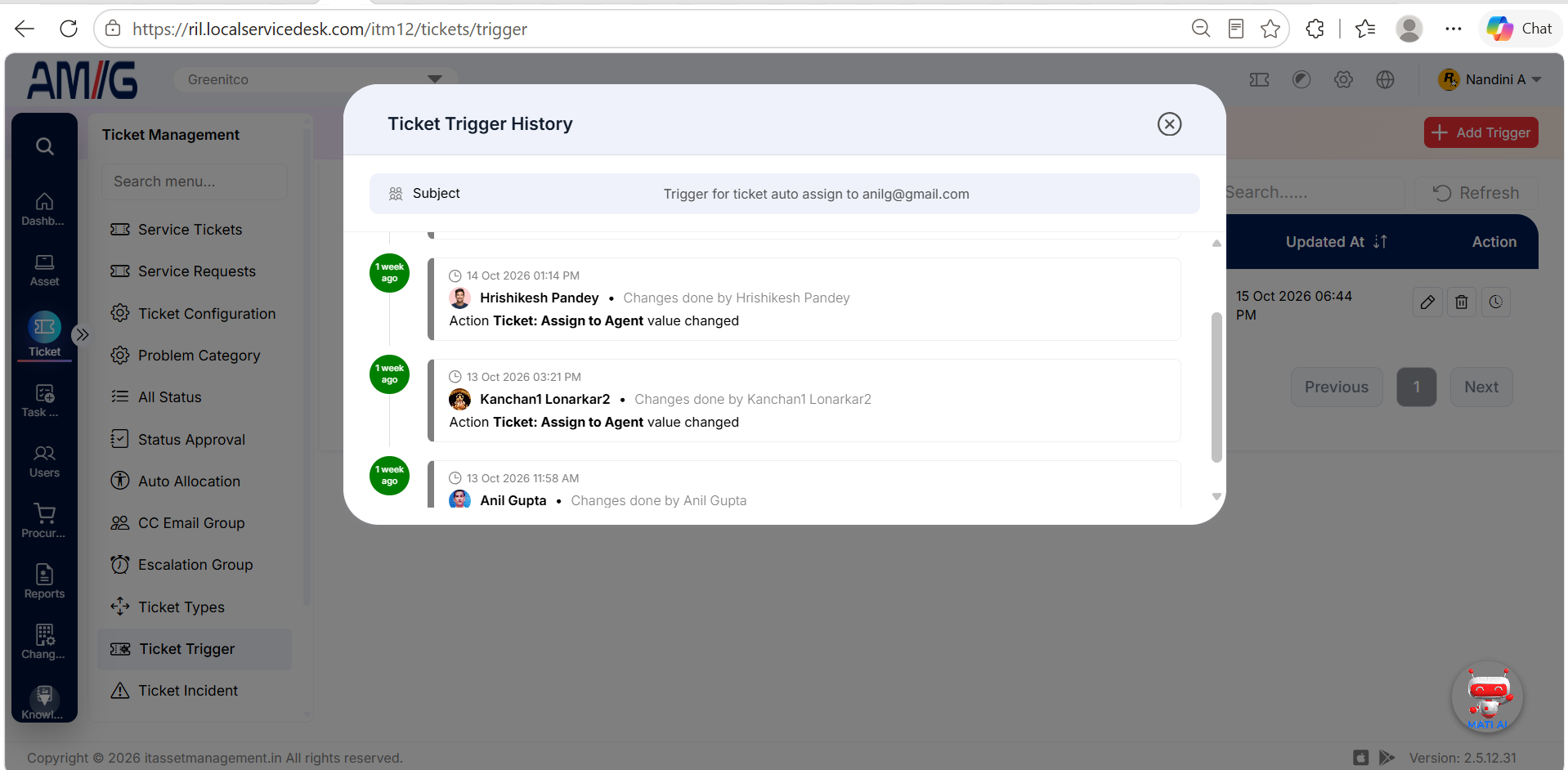Click the Refresh button
Screen dimensions: 1568x770
pyautogui.click(x=1476, y=193)
